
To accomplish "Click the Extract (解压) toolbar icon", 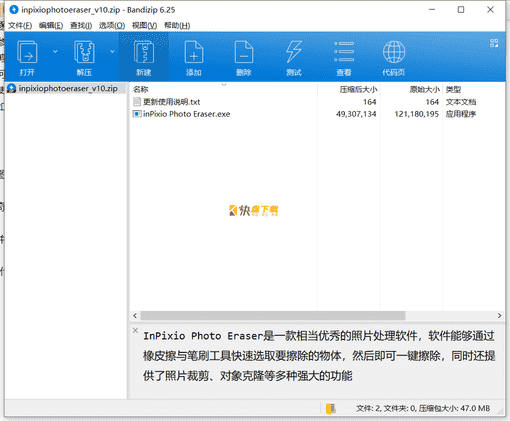I will coord(84,52).
